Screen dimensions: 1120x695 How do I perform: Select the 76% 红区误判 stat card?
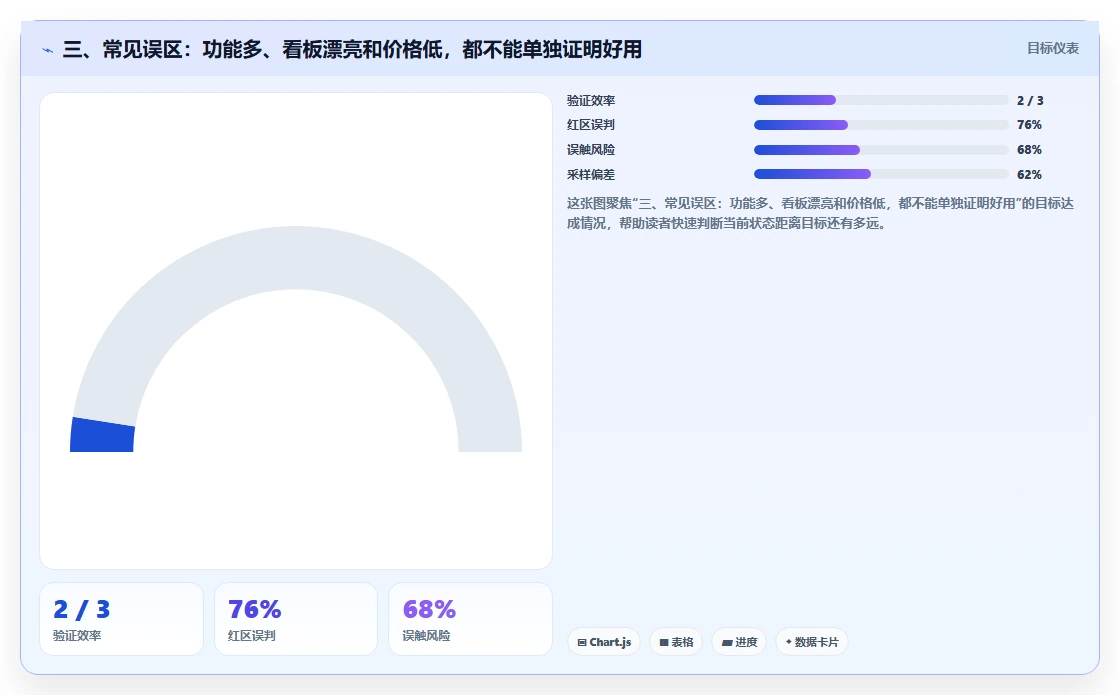pyautogui.click(x=296, y=619)
